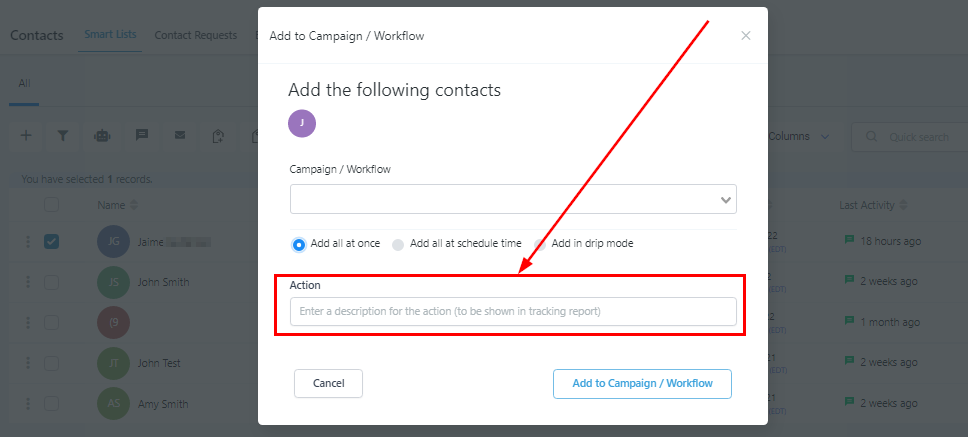Image resolution: width=968 pixels, height=437 pixels.
Task: Uncheck the Jaime contact checkbox
Action: pyautogui.click(x=52, y=241)
